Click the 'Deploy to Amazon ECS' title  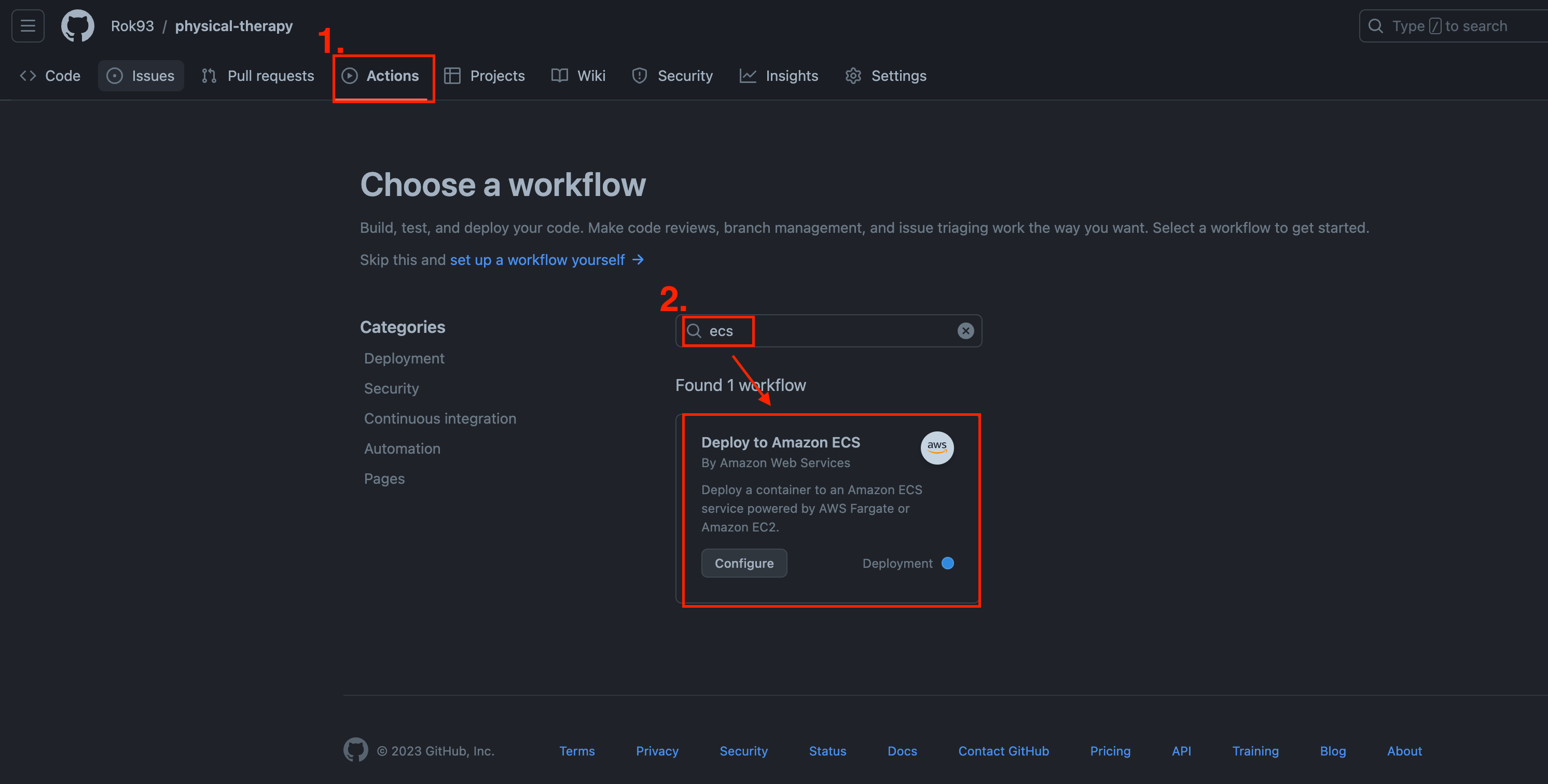tap(781, 442)
